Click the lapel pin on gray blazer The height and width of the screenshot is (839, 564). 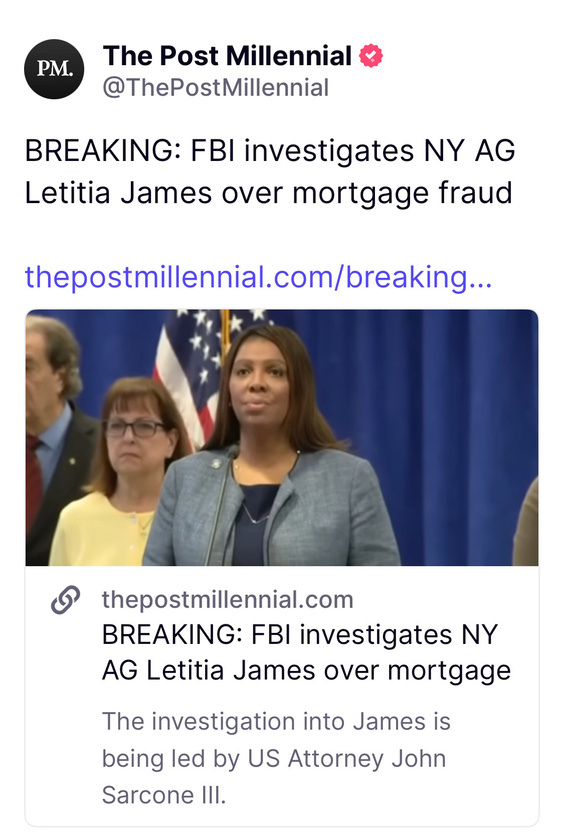point(216,463)
